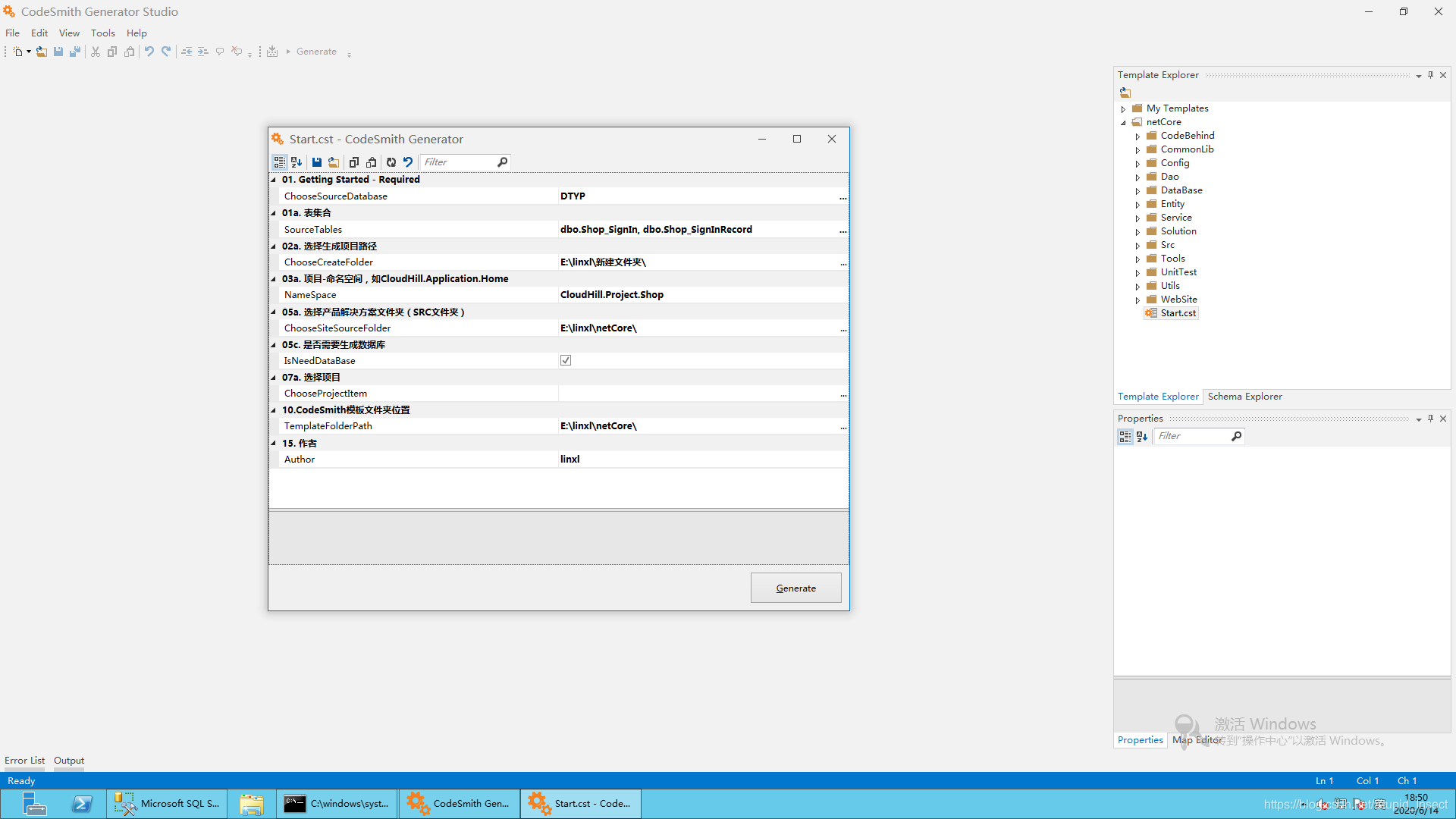Screen dimensions: 1456x819
Task: Sort properties alphabetically in generator dialog
Action: point(297,162)
